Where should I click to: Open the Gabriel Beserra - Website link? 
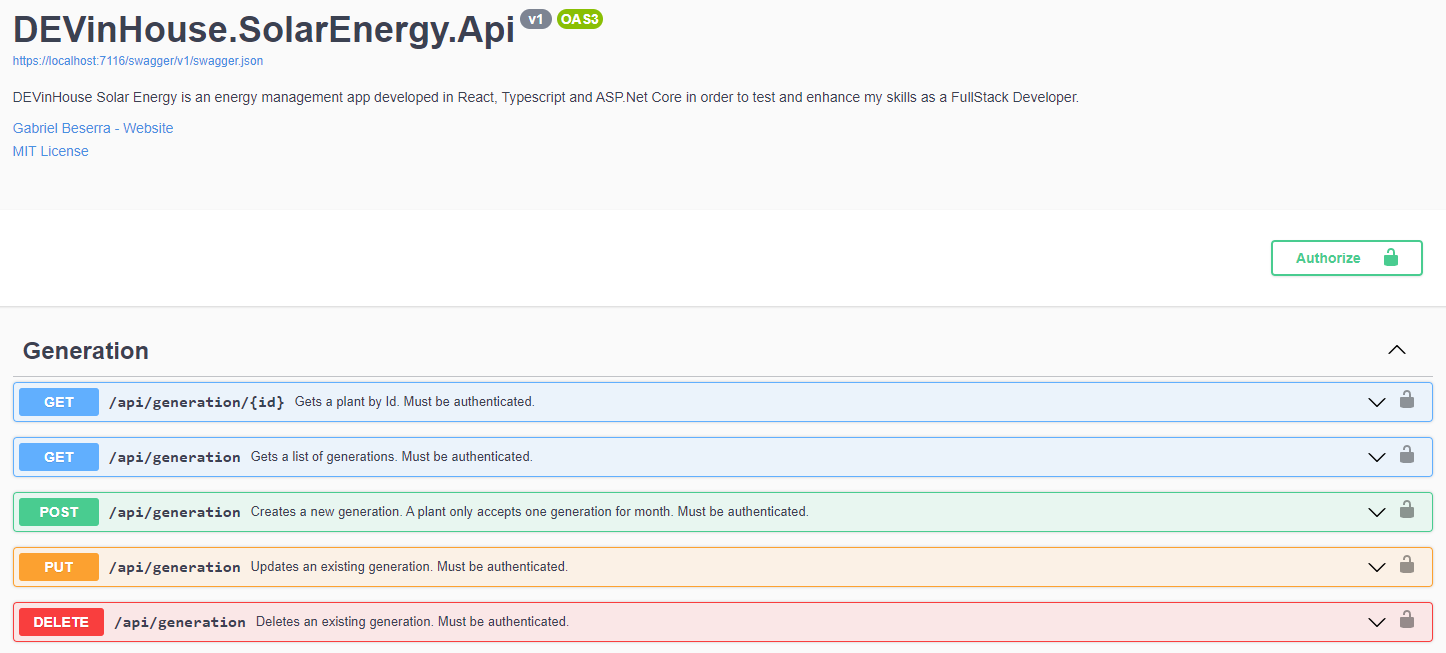click(92, 128)
